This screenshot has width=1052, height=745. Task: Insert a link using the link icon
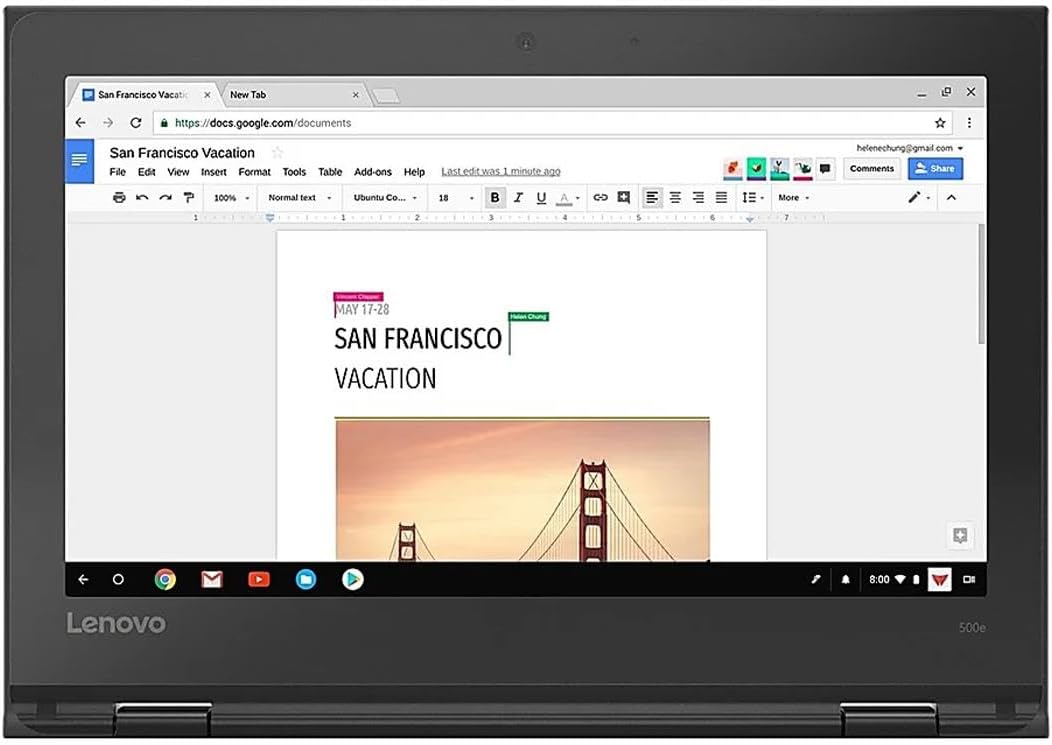pos(600,198)
